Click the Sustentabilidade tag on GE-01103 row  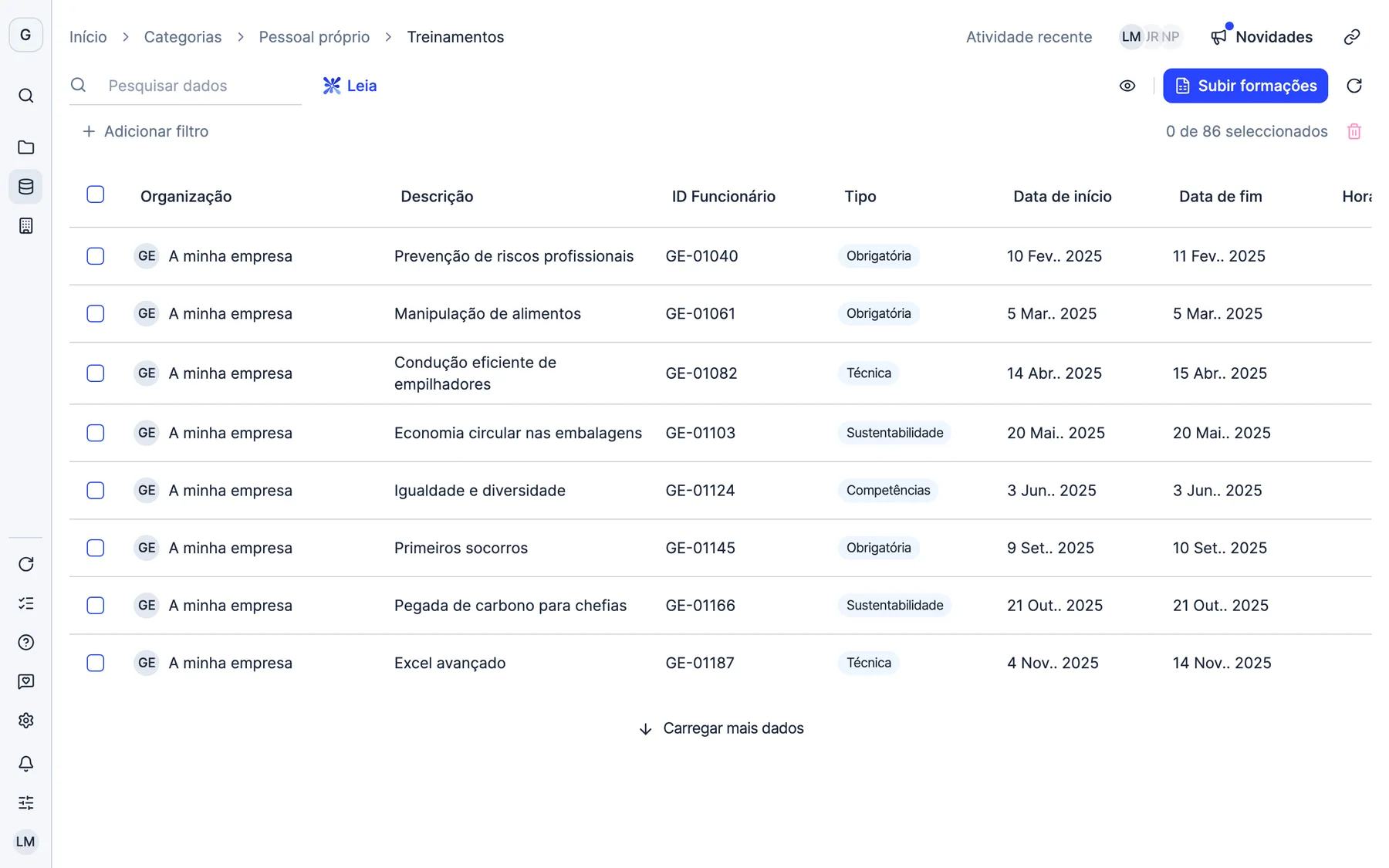point(894,433)
